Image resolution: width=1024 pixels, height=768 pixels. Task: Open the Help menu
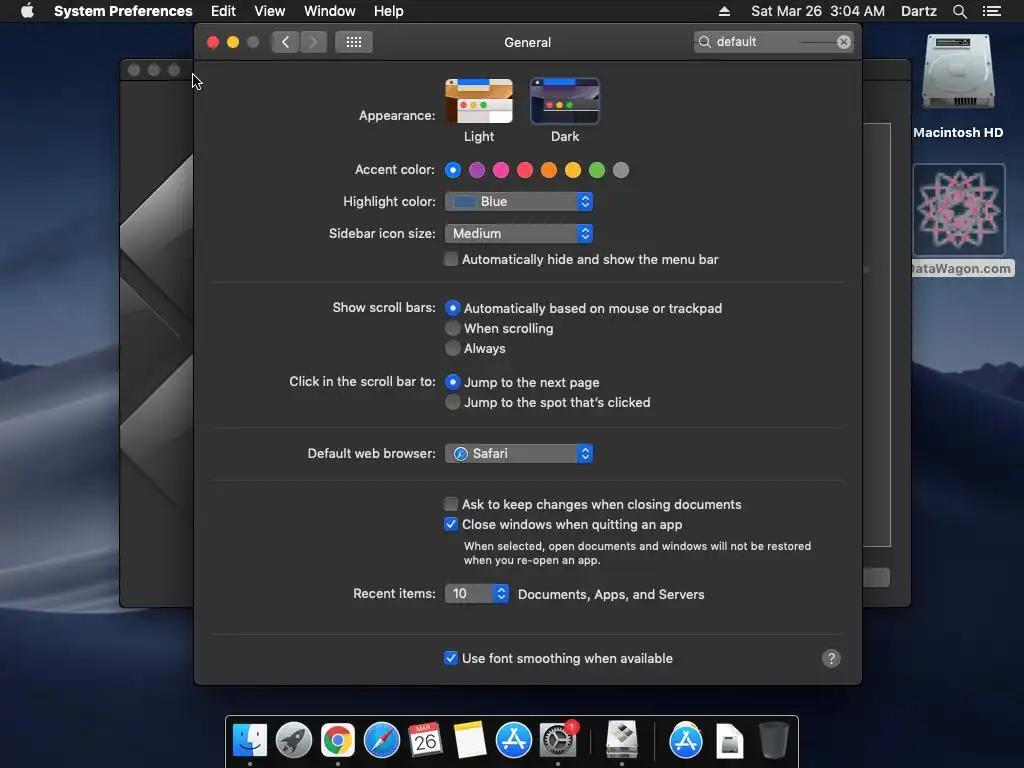pos(389,11)
